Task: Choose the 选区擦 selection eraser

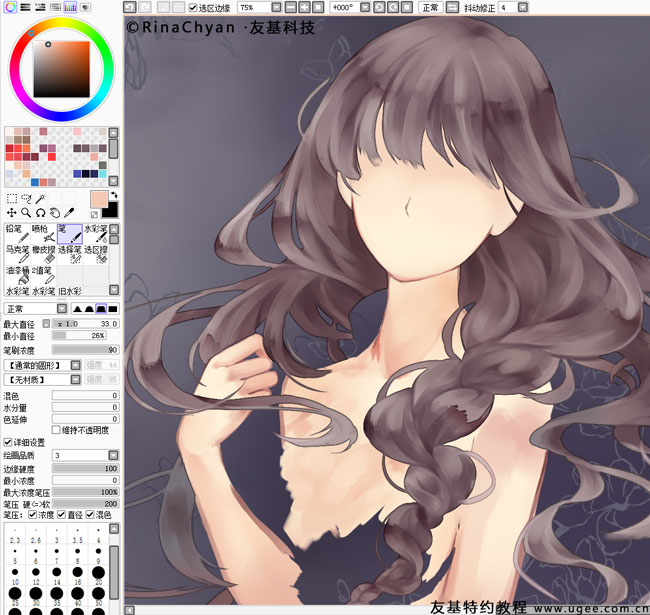Action: (x=96, y=254)
